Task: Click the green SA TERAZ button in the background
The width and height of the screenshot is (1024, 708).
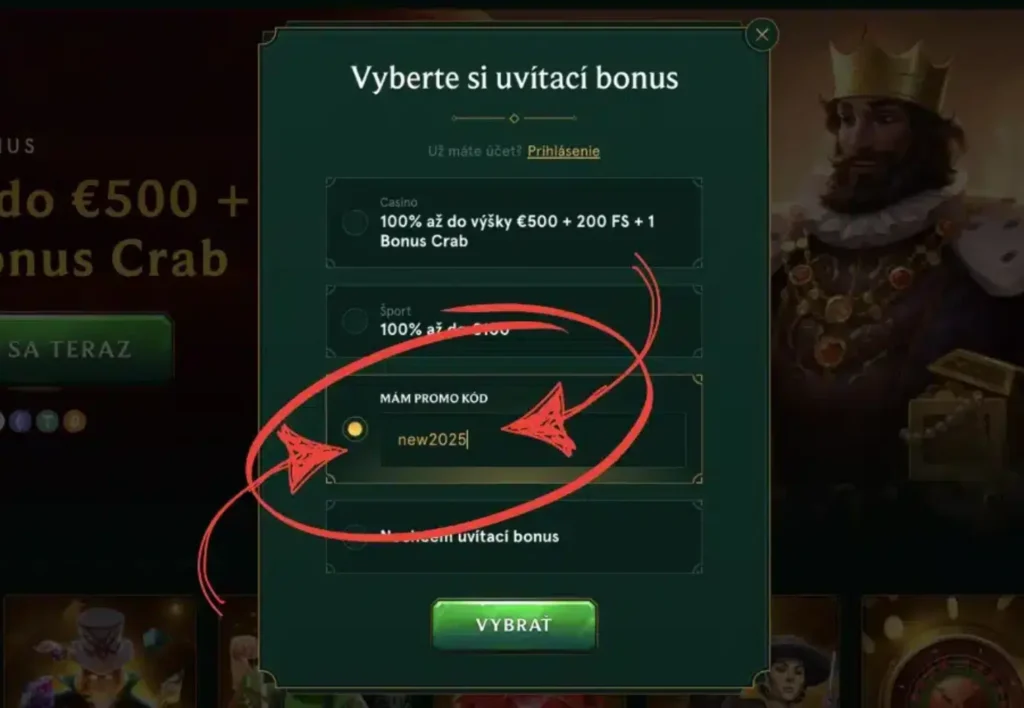Action: (85, 349)
